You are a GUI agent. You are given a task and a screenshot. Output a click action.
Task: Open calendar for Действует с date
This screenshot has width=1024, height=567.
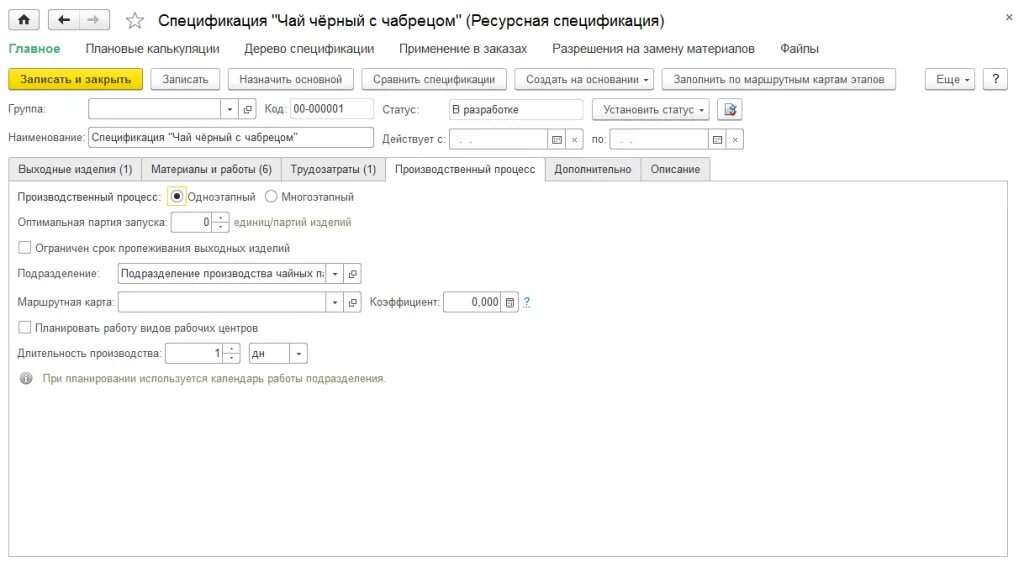tap(556, 140)
